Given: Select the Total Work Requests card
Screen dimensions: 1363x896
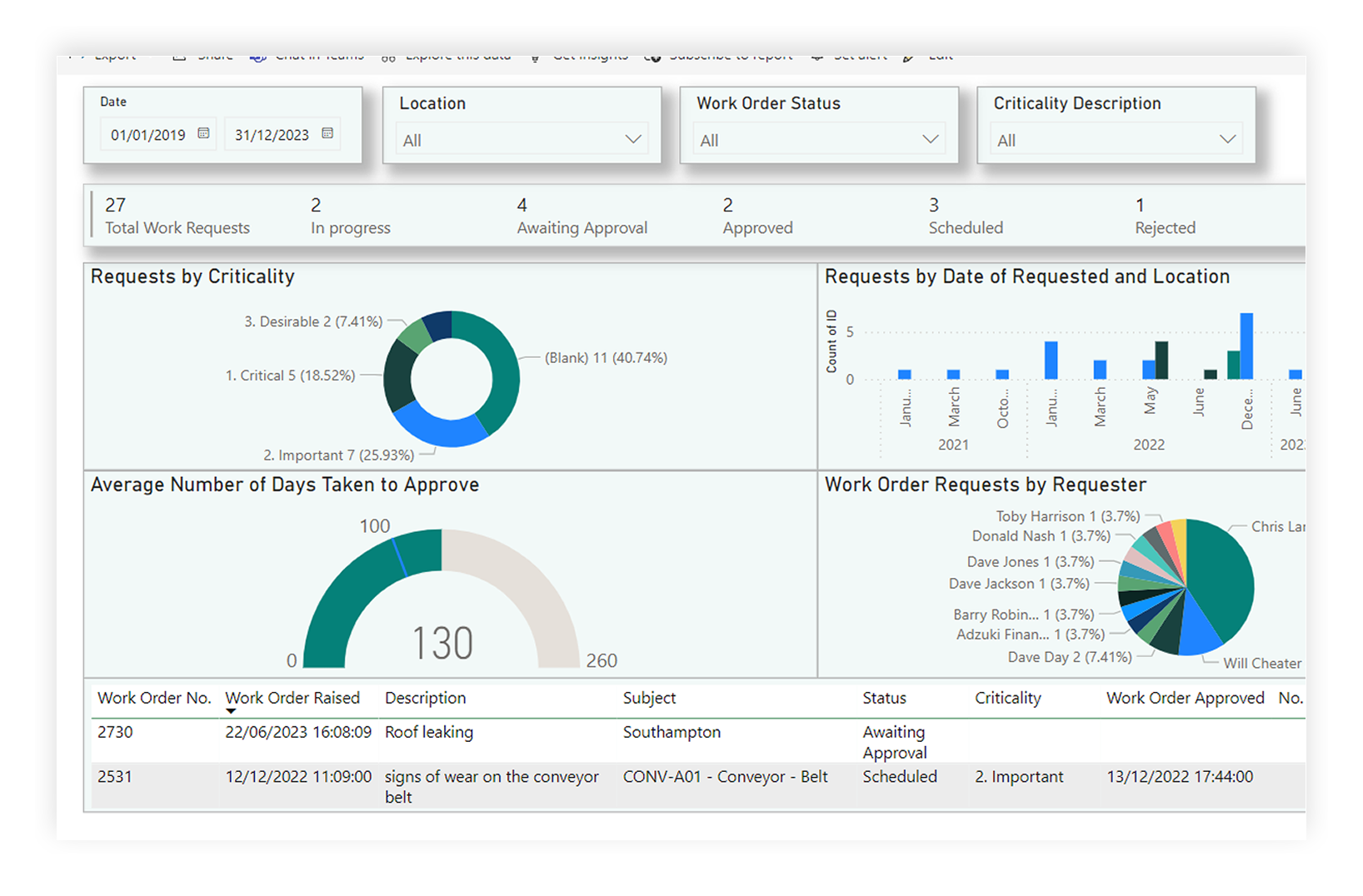Looking at the screenshot, I should [x=177, y=216].
